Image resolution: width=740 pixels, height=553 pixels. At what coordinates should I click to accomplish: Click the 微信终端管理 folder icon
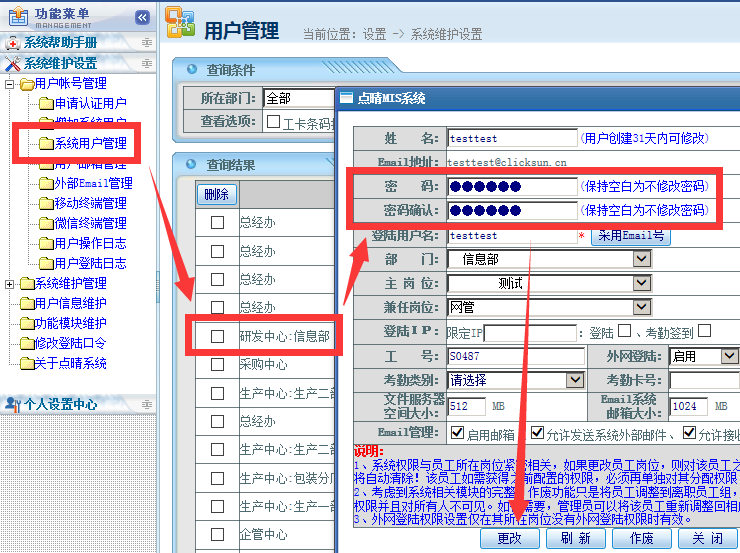45,224
